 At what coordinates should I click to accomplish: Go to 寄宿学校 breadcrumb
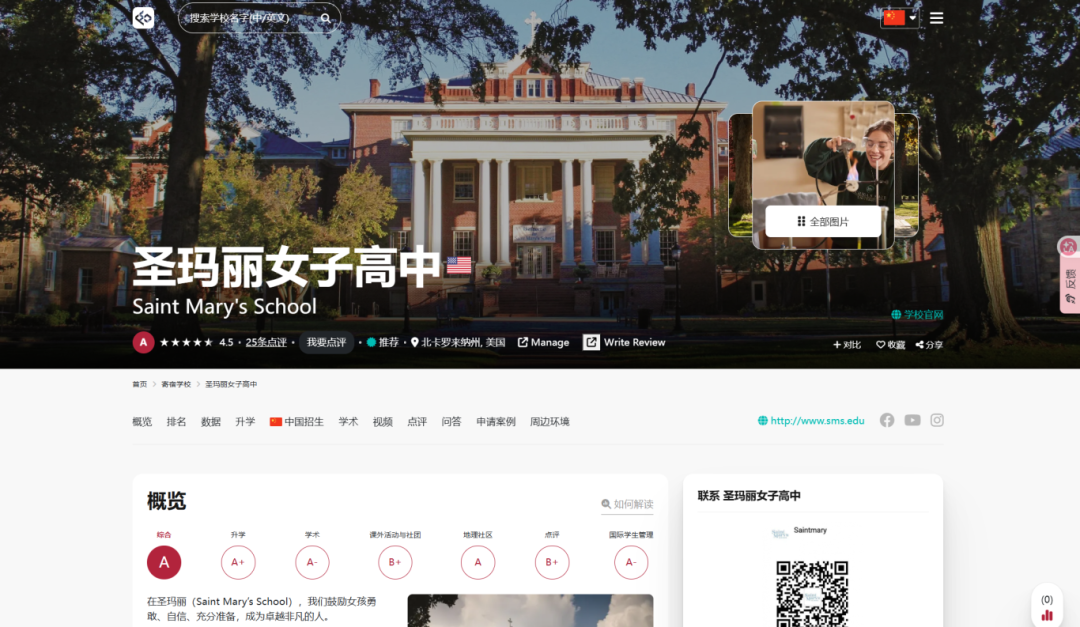point(176,384)
